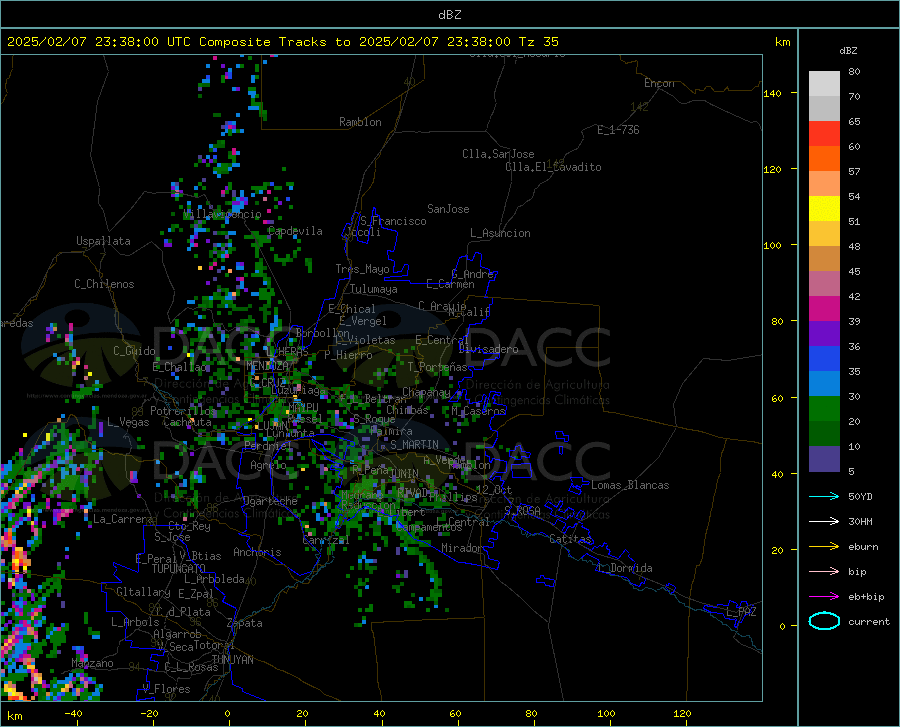Click the magenta eb+bip arrow icon

(824, 597)
